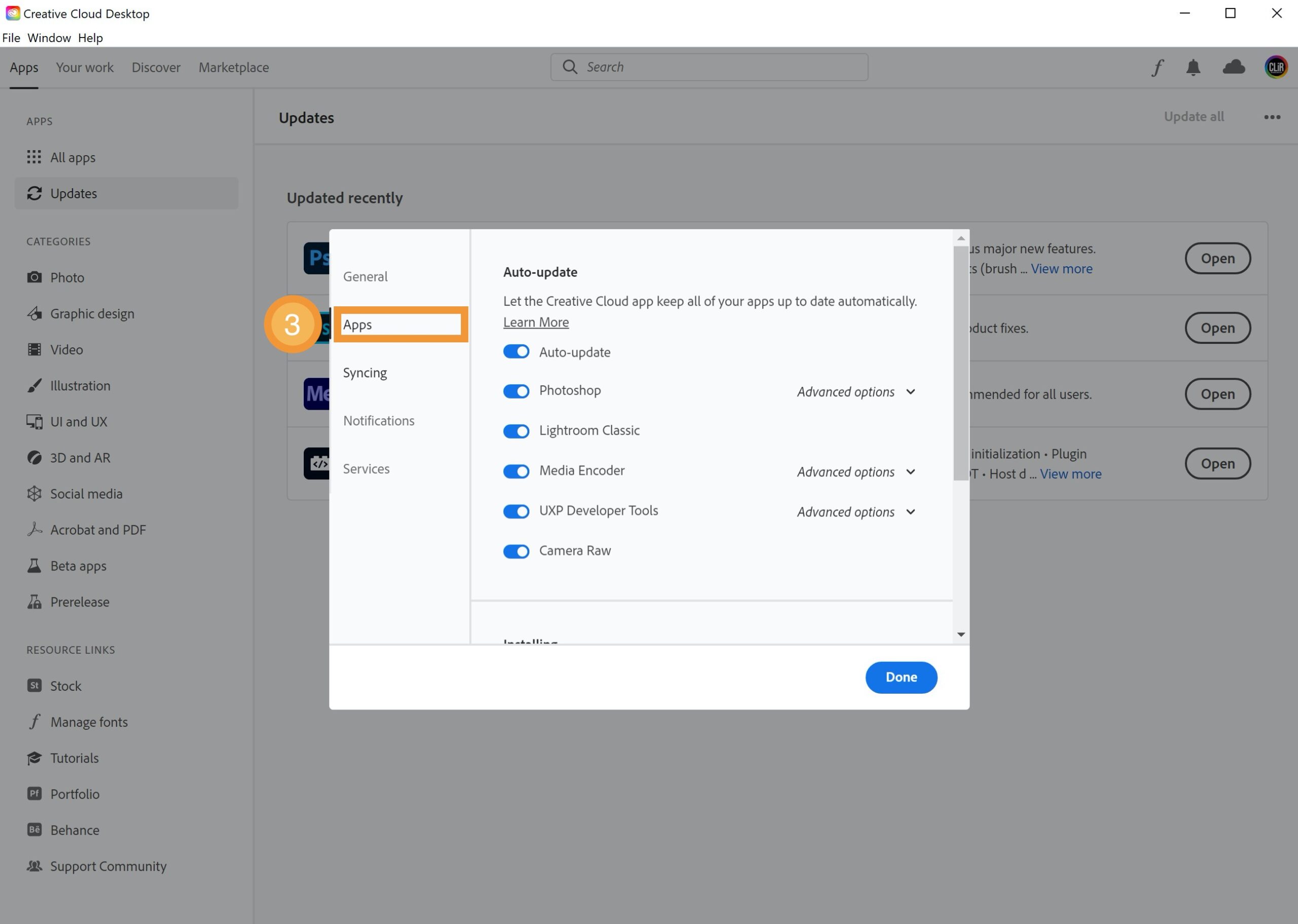1298x924 pixels.
Task: Select the Services preferences tab
Action: tap(366, 469)
